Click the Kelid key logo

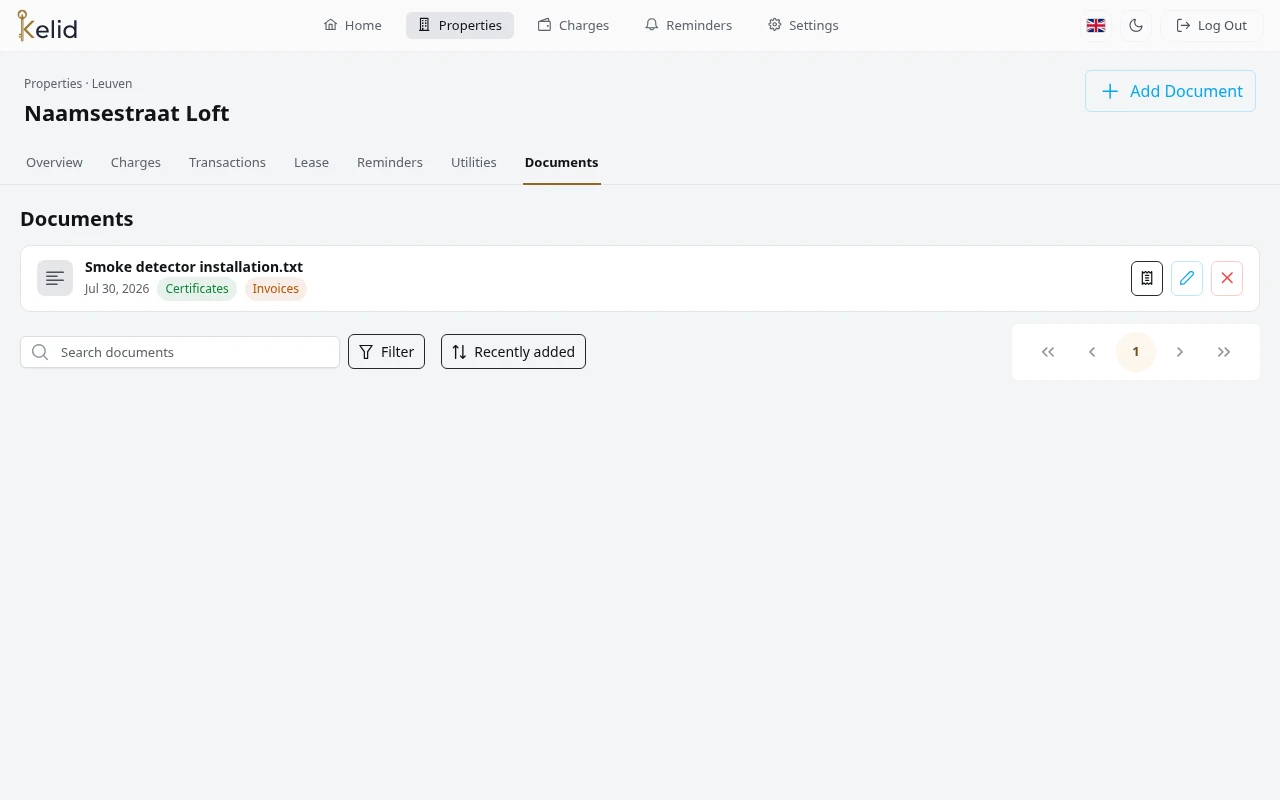[x=47, y=26]
